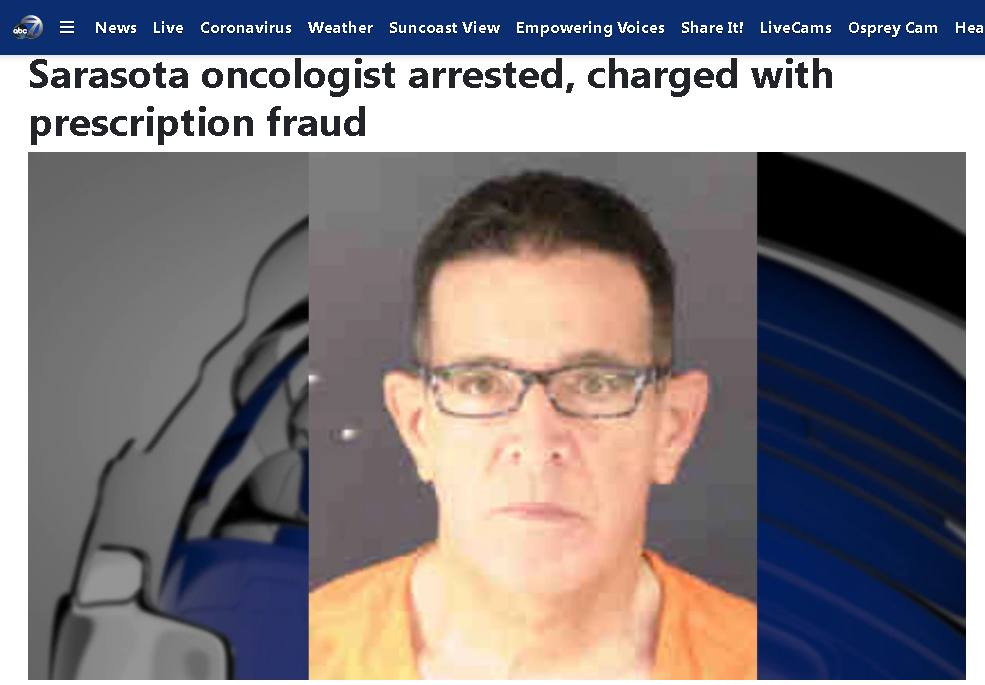Navigate to Suncoast View
The width and height of the screenshot is (985, 685).
444,28
